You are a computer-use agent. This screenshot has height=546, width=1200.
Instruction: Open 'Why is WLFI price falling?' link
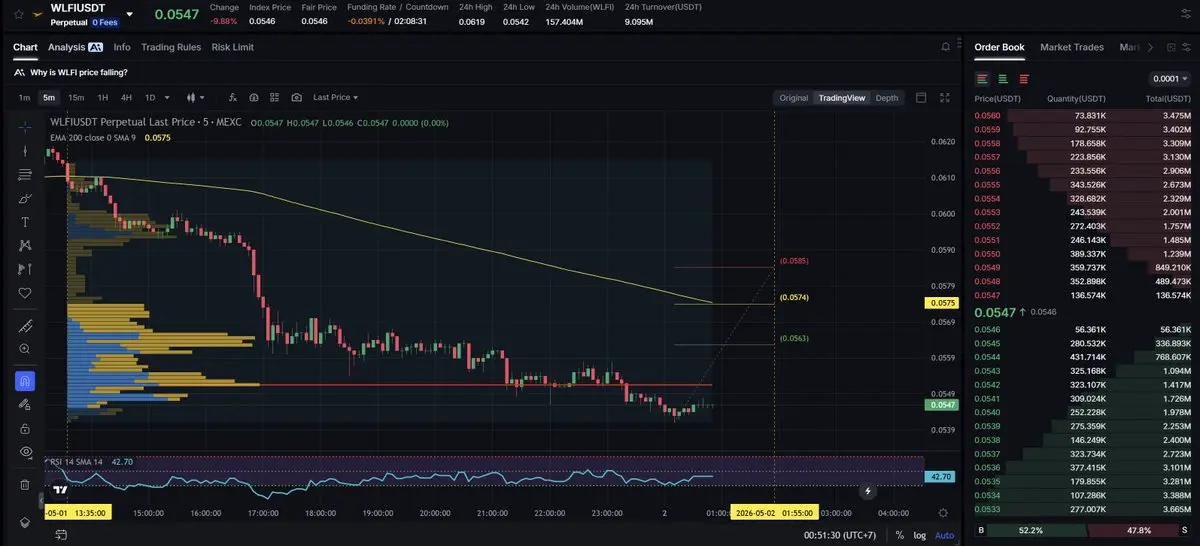click(78, 72)
